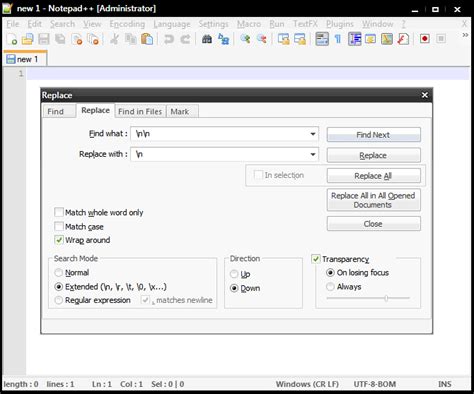Click the Undo arrow icon
Image resolution: width=474 pixels, height=394 pixels.
click(169, 39)
